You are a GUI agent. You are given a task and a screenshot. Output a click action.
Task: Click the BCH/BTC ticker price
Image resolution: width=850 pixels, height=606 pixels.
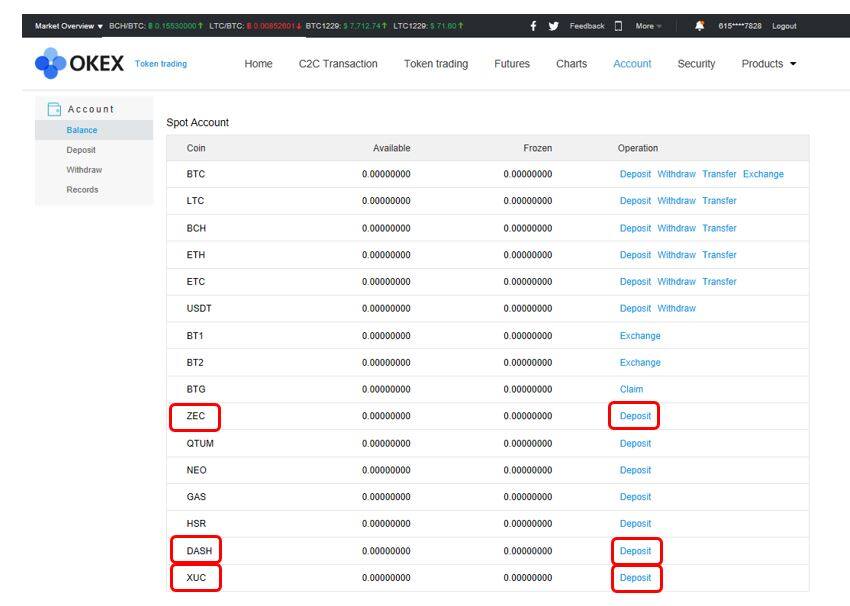pyautogui.click(x=175, y=26)
